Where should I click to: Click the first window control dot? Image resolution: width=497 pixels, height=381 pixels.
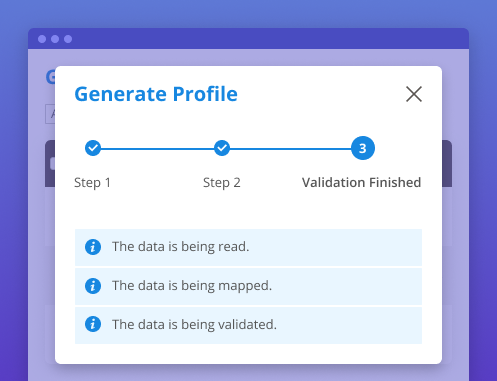[42, 39]
